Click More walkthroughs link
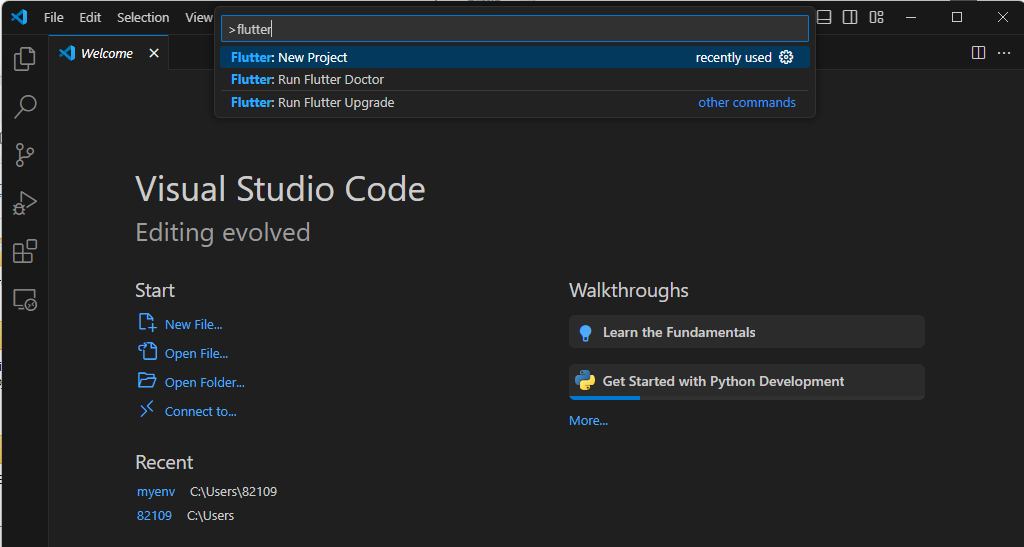 pyautogui.click(x=588, y=421)
